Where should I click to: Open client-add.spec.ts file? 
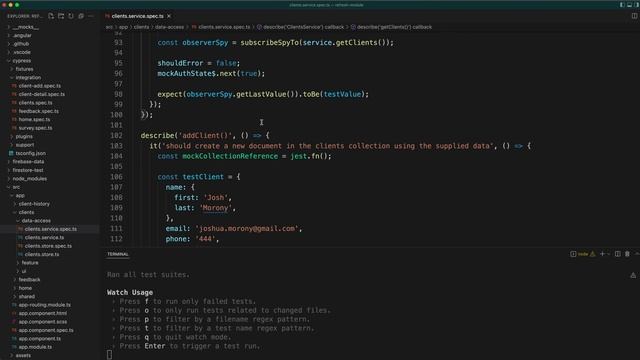(40, 86)
